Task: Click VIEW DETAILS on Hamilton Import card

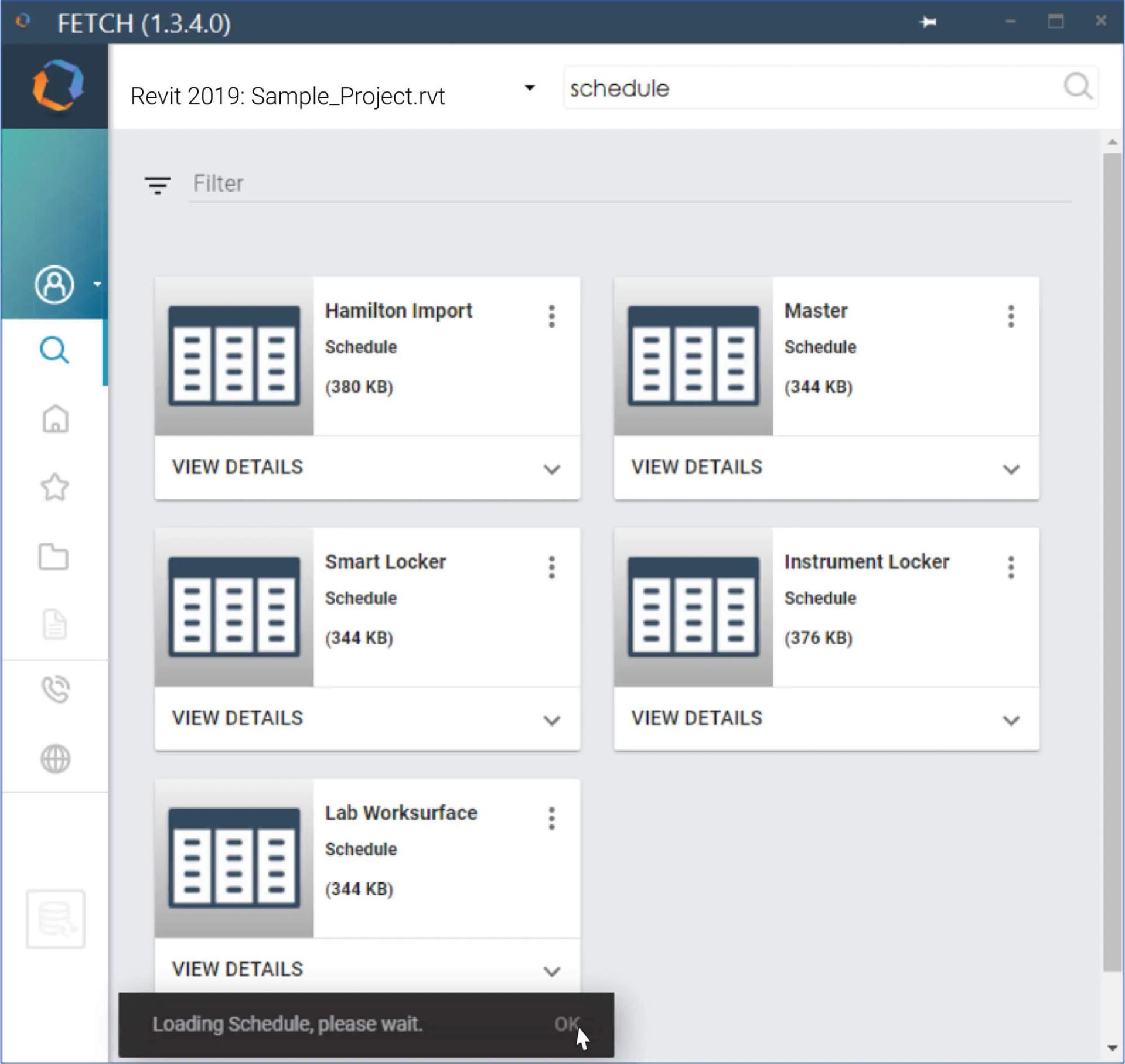Action: coord(237,467)
